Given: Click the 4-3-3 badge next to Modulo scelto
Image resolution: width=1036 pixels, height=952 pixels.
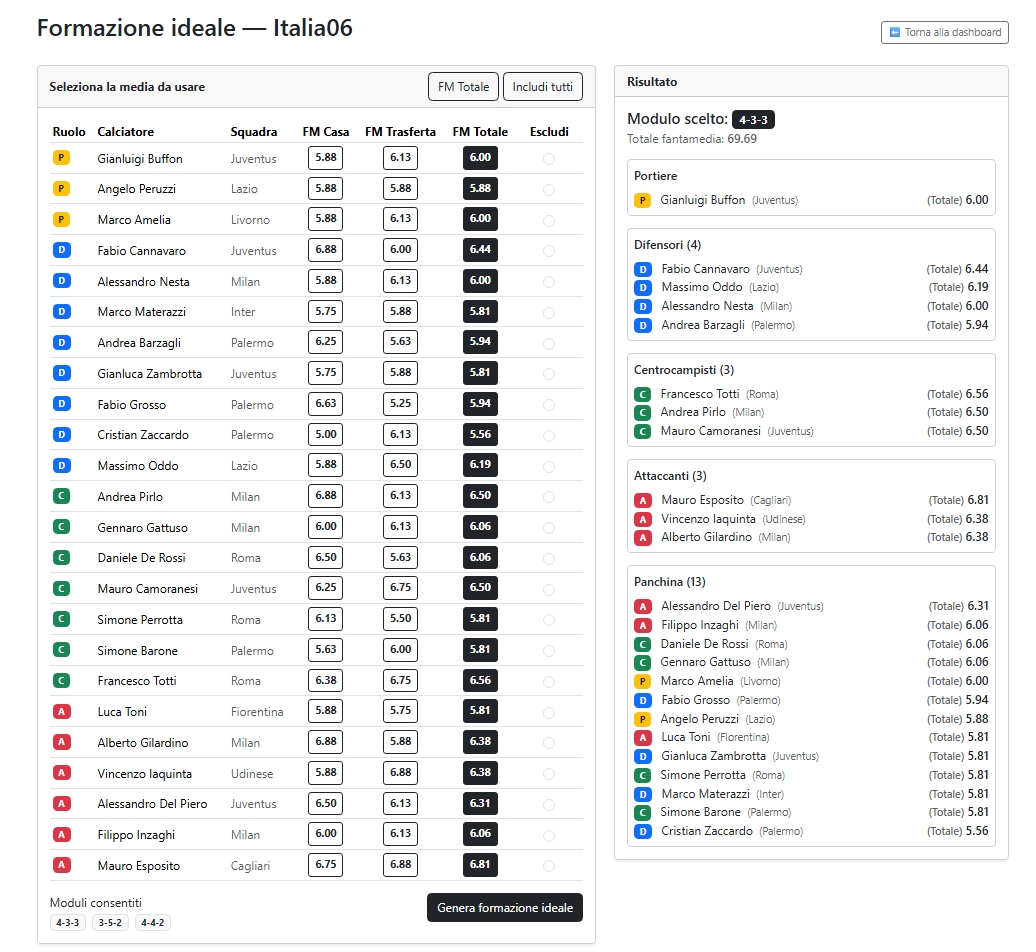Looking at the screenshot, I should (753, 120).
